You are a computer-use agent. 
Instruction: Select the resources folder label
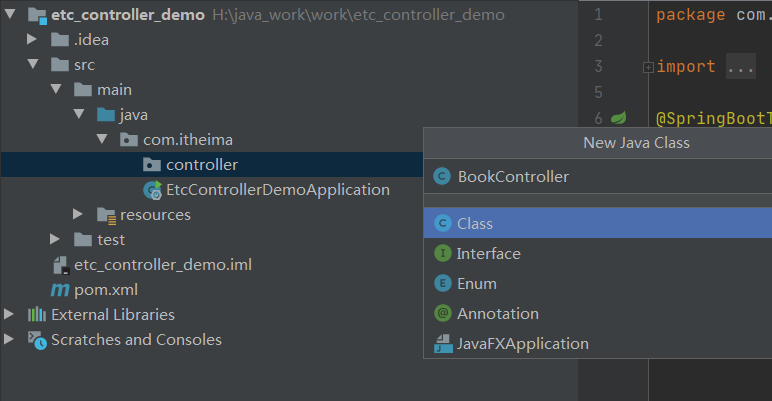tap(155, 215)
